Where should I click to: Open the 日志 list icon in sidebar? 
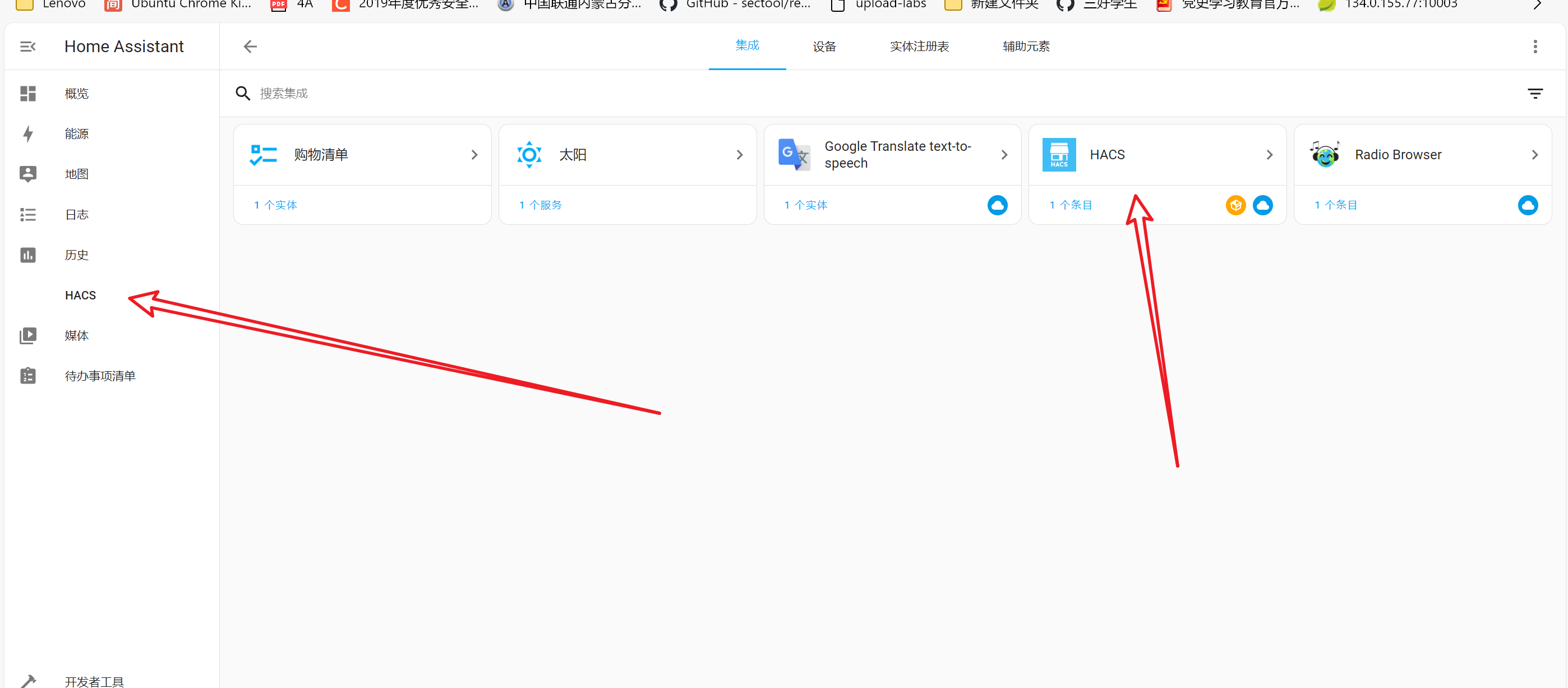27,214
